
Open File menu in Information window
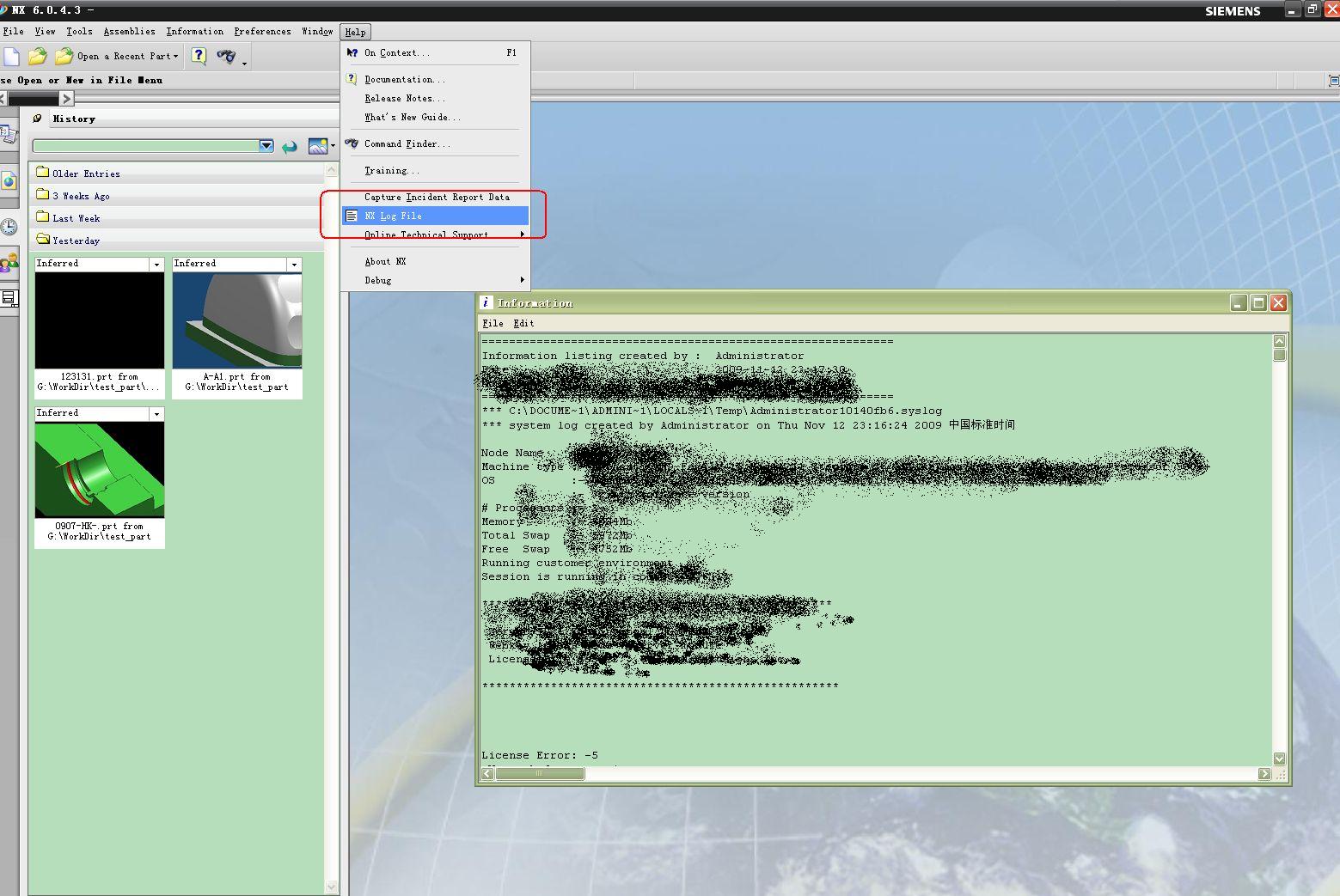[493, 323]
